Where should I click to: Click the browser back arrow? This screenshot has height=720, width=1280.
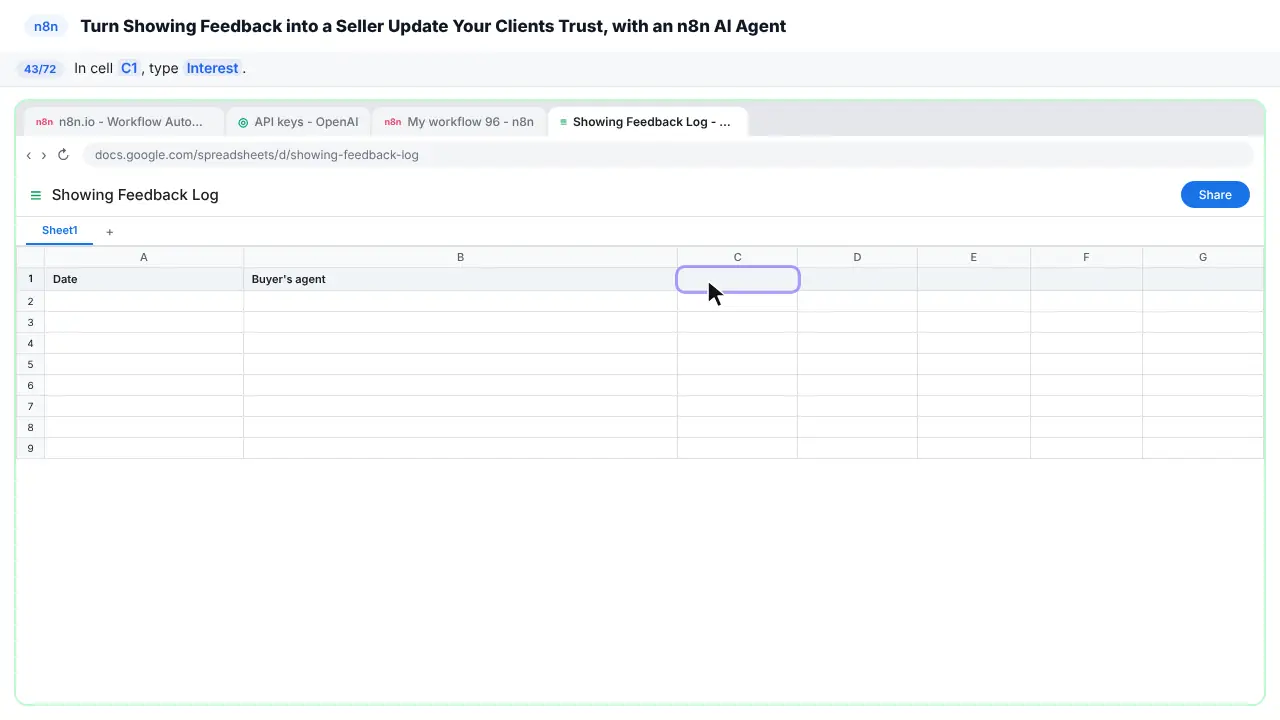[x=29, y=155]
